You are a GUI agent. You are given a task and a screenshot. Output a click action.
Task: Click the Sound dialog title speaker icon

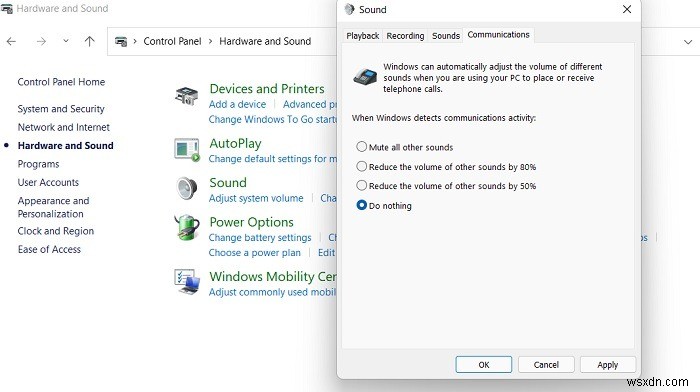(x=349, y=9)
